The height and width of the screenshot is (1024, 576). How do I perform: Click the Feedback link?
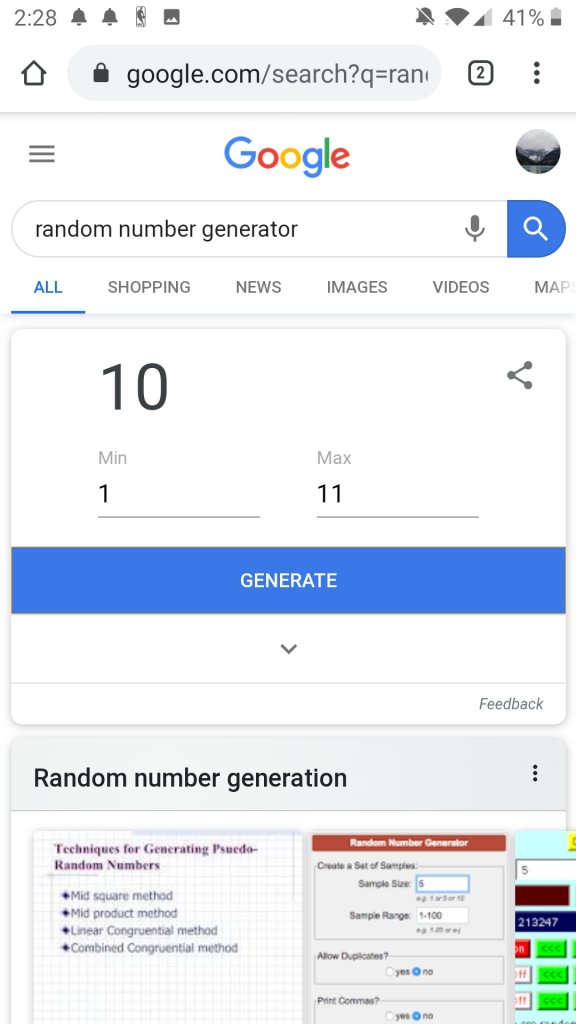511,703
